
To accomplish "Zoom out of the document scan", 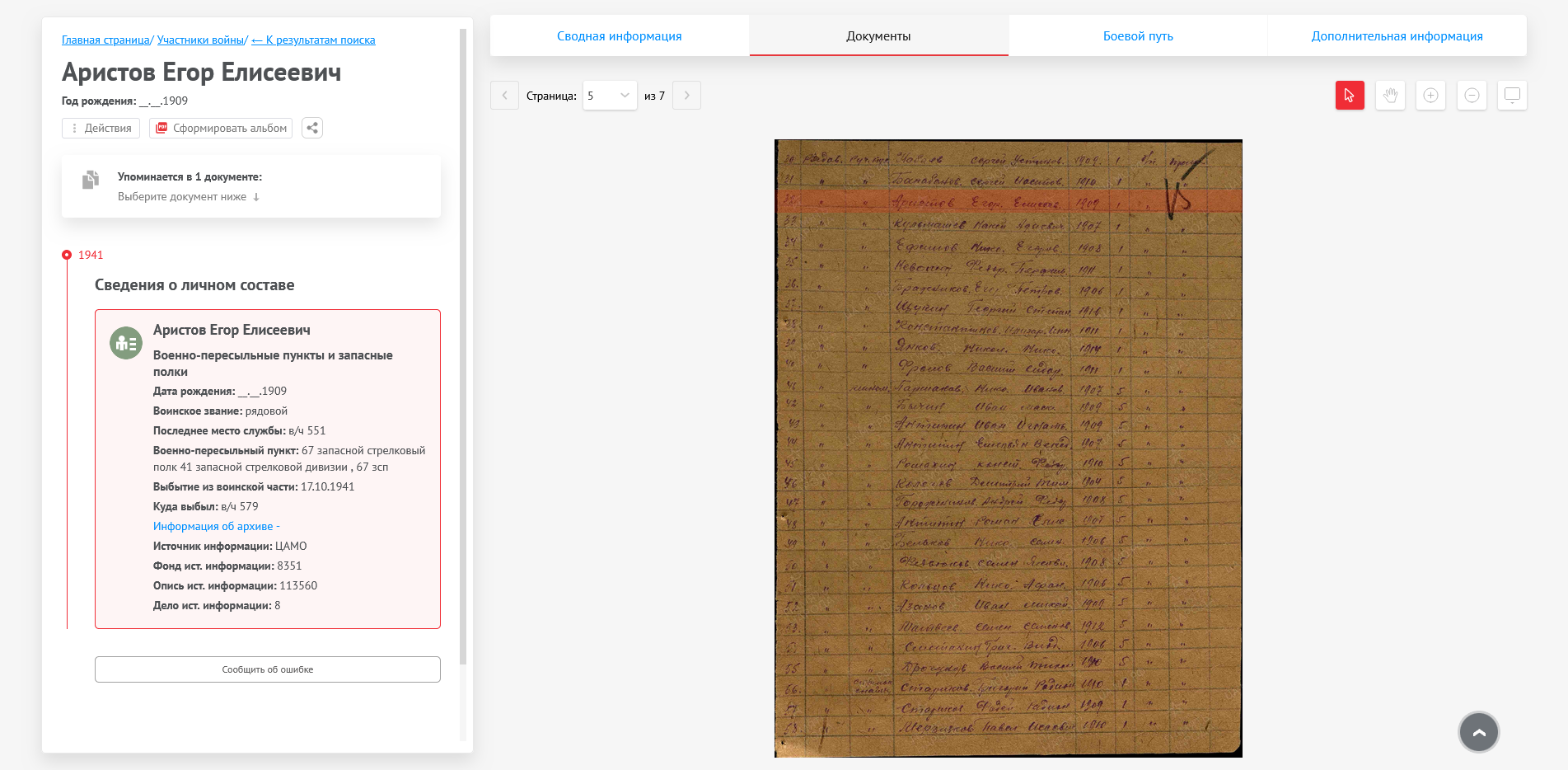I will pos(1472,96).
